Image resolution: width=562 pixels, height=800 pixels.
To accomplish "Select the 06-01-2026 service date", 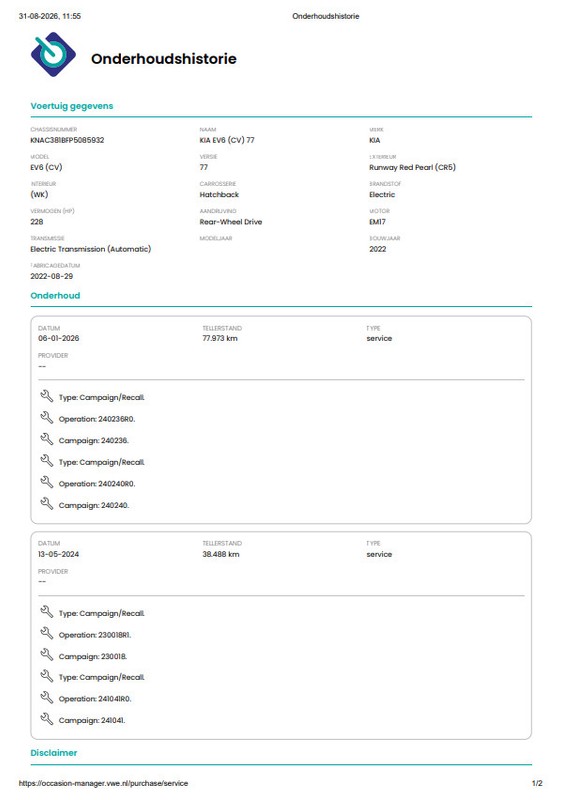I will pos(58,338).
